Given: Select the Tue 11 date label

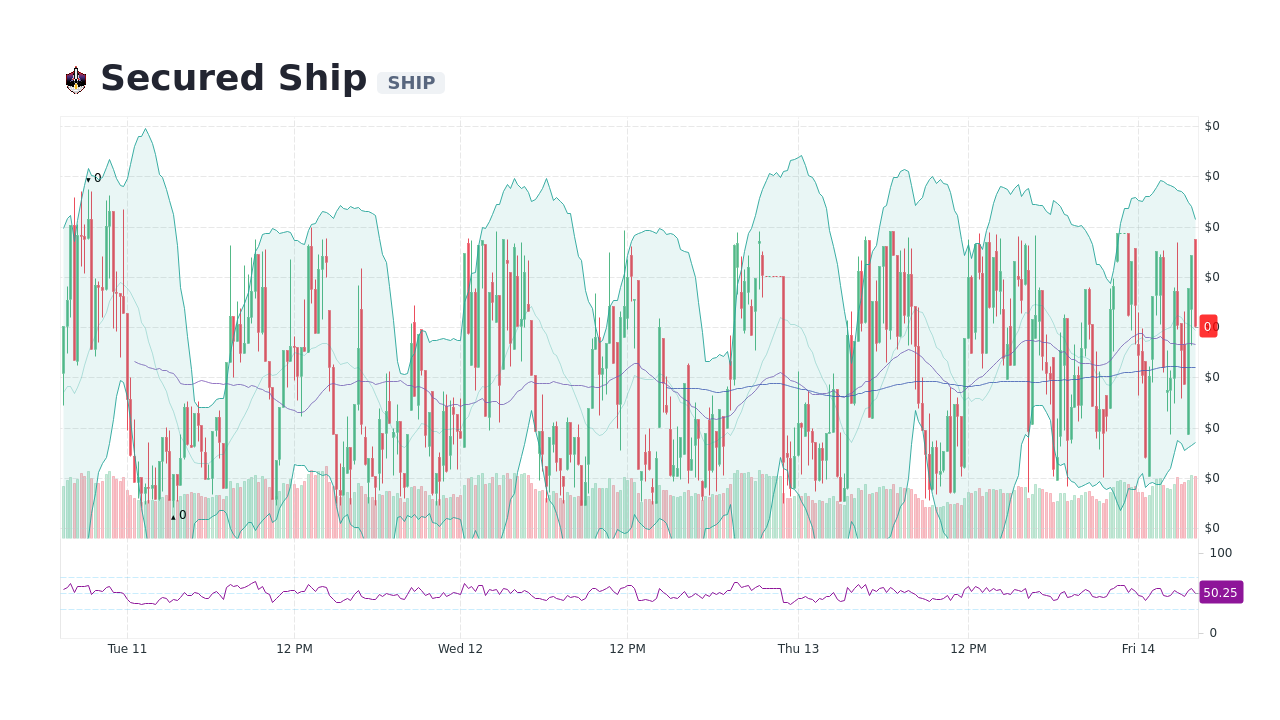Looking at the screenshot, I should (x=127, y=648).
